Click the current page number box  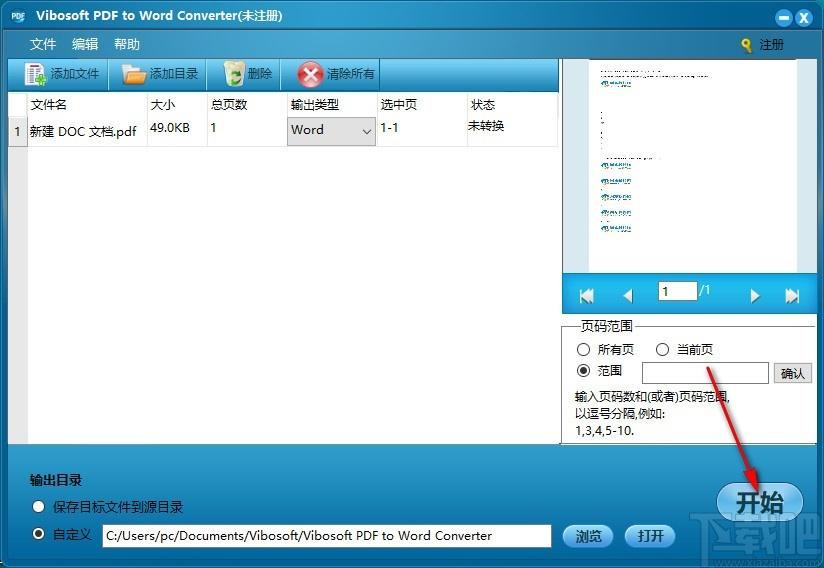point(678,291)
